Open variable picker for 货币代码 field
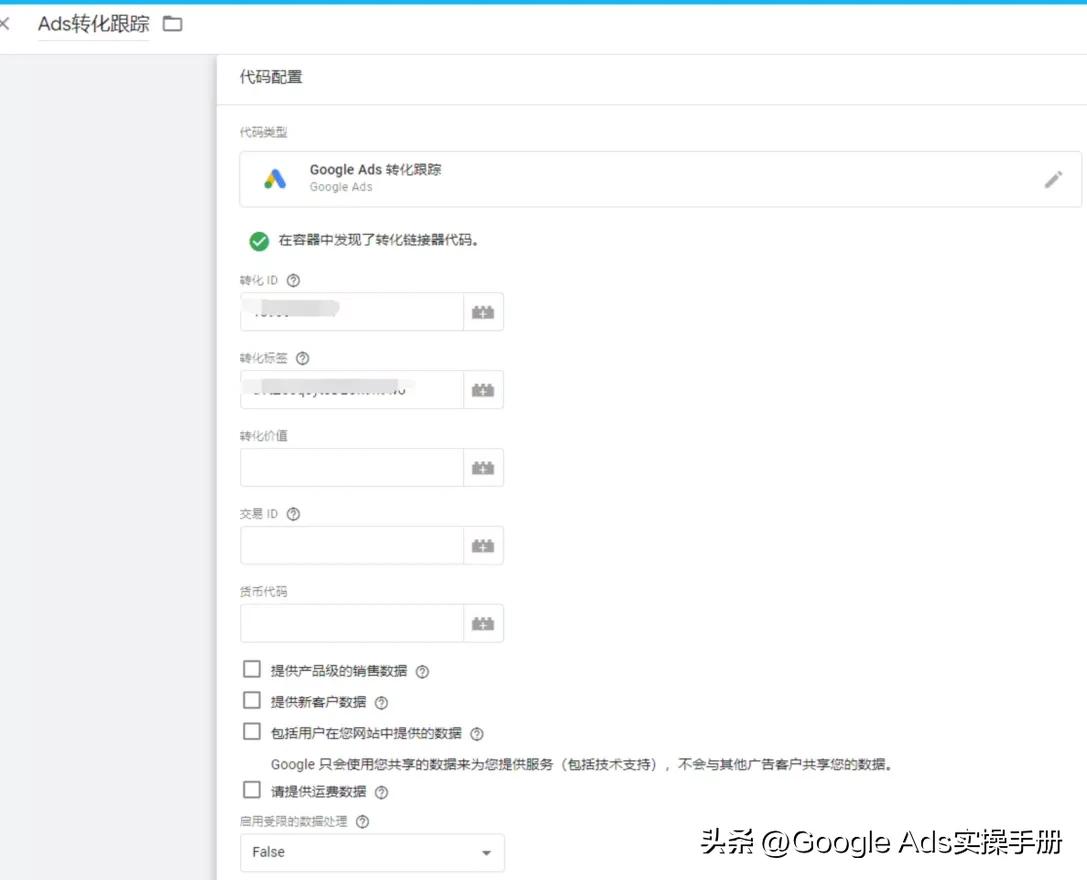The image size is (1087, 880). (x=484, y=623)
